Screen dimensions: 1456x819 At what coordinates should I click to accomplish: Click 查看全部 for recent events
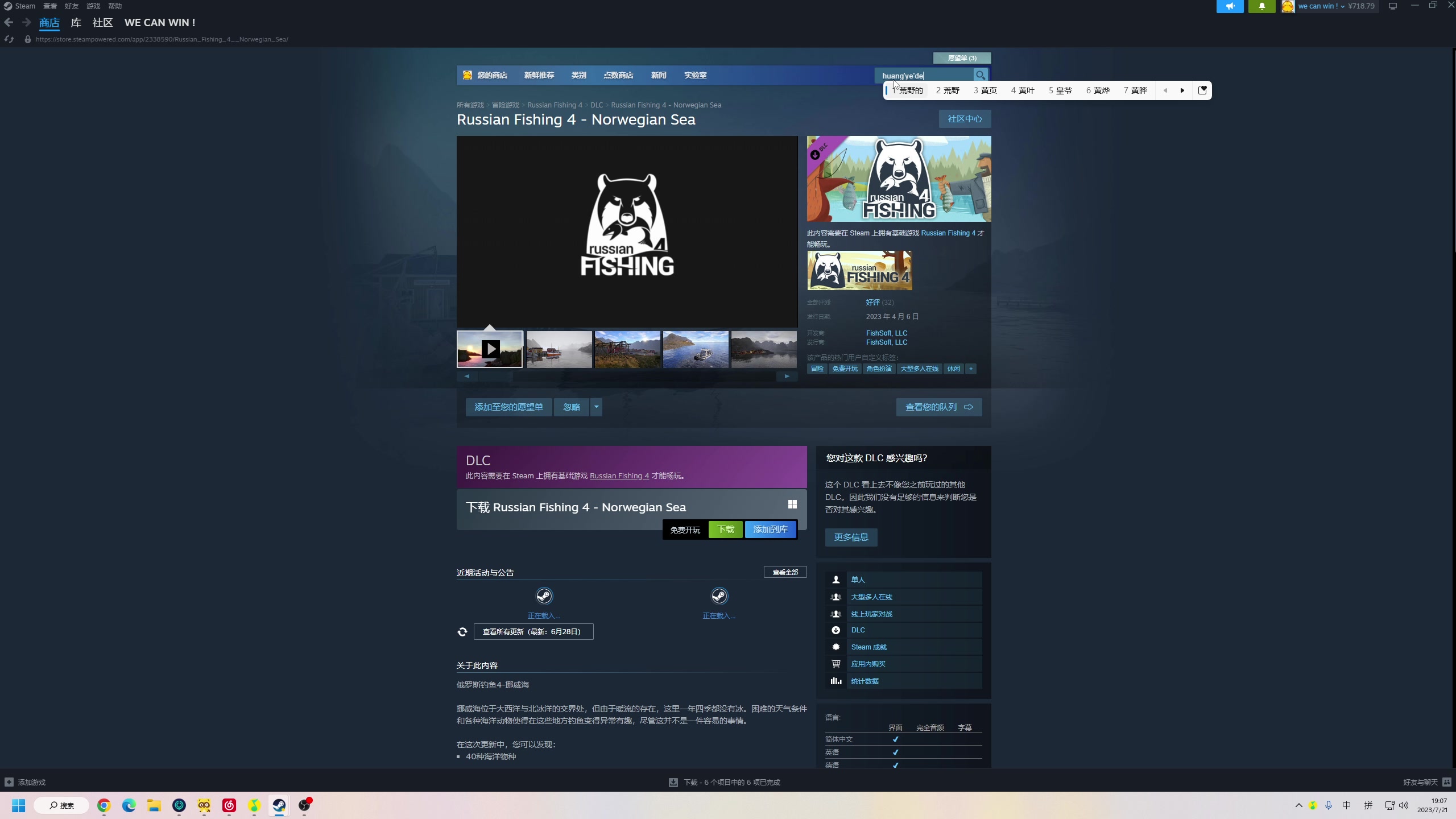[785, 572]
